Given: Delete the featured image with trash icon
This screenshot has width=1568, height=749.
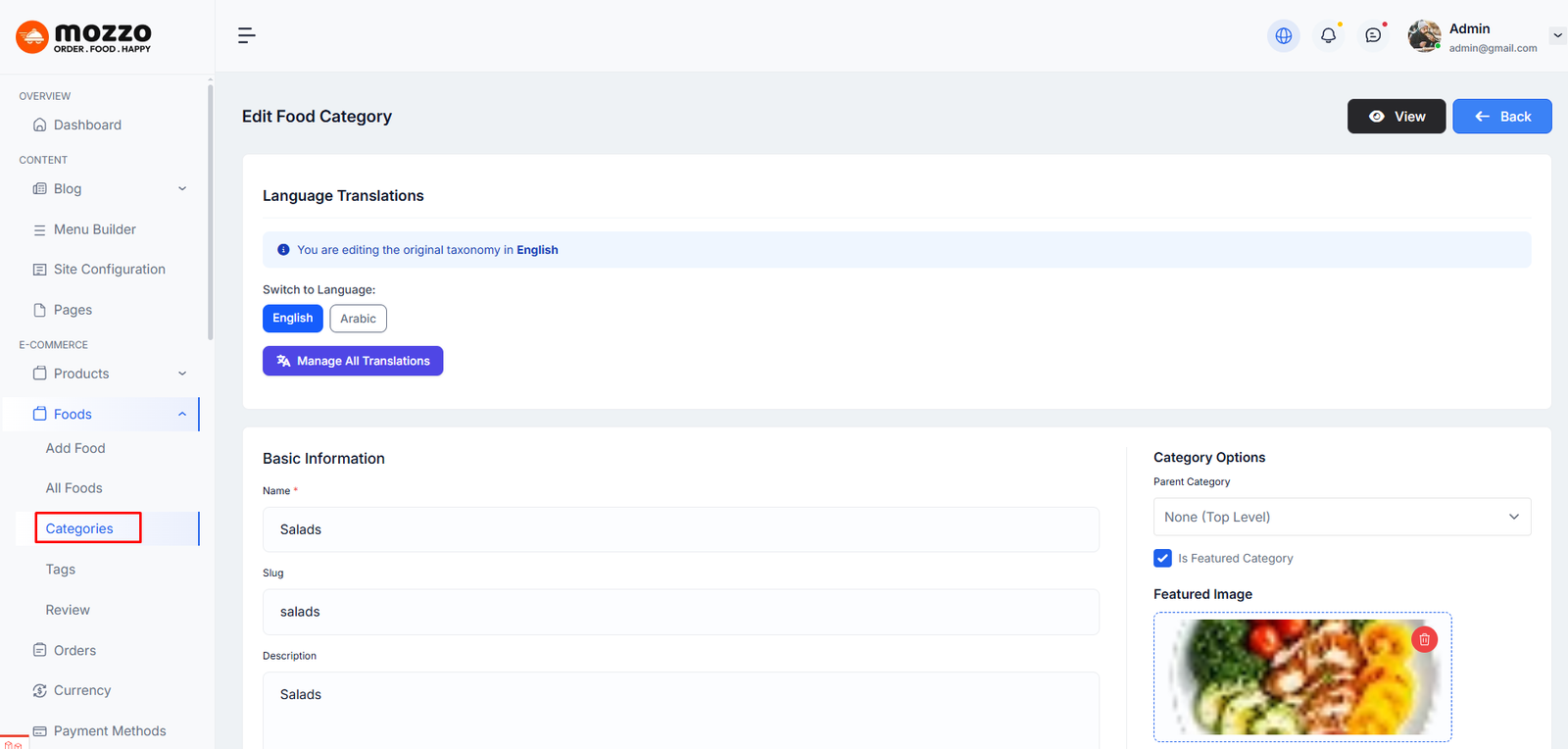Looking at the screenshot, I should (1424, 639).
